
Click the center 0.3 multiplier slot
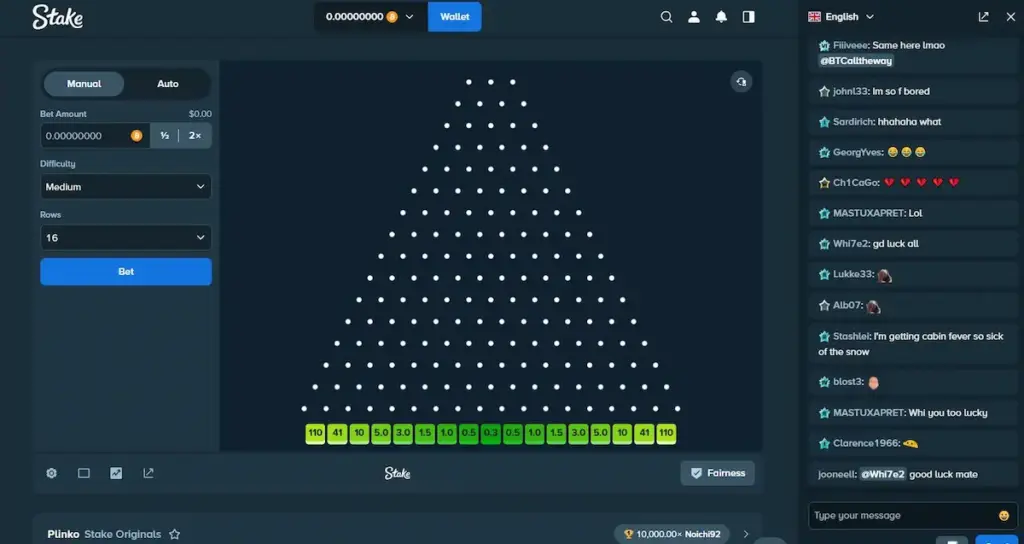(490, 433)
